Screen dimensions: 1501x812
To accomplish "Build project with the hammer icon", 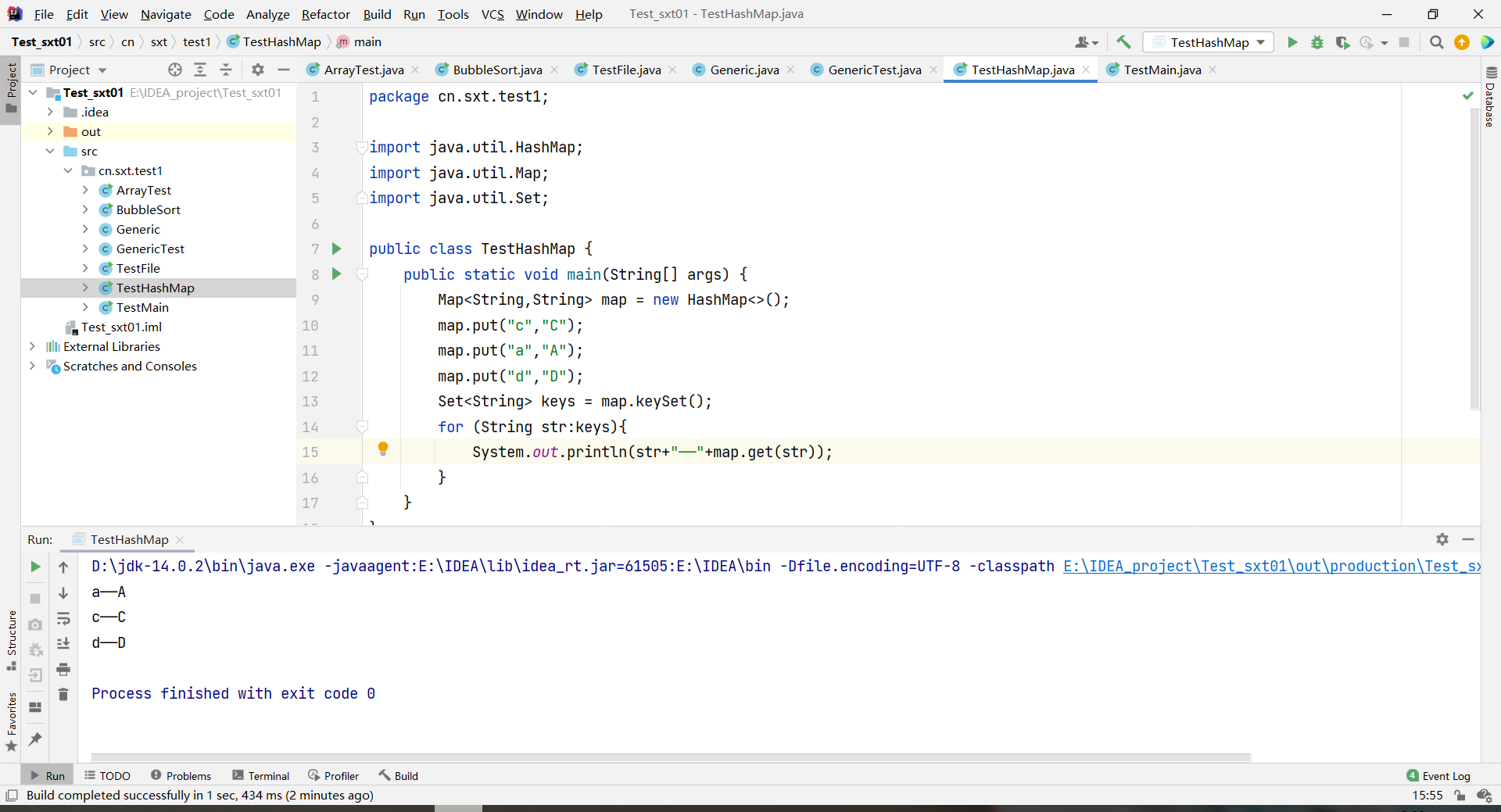I will coord(1123,42).
